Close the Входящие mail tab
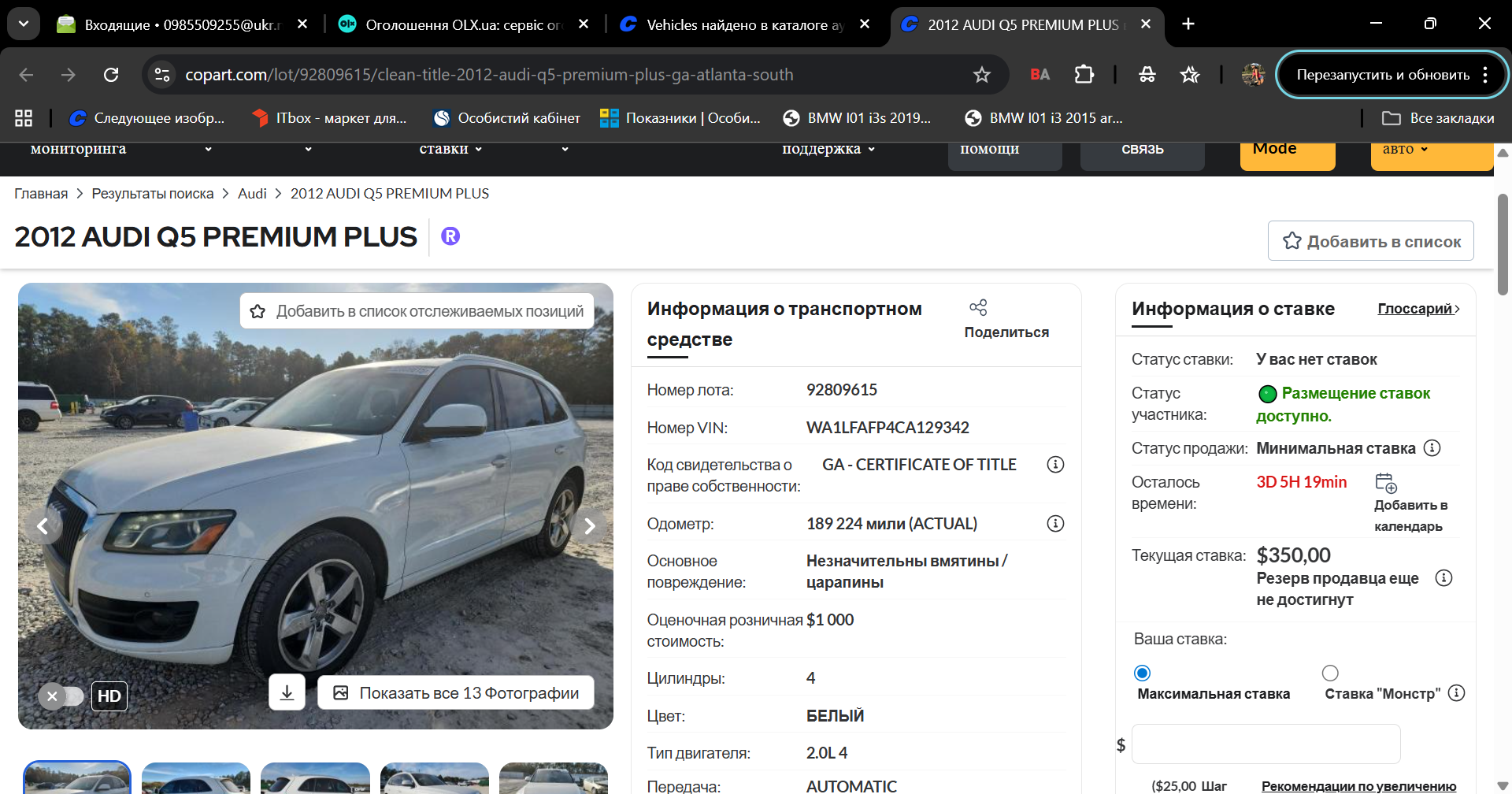Image resolution: width=1512 pixels, height=794 pixels. click(x=302, y=24)
